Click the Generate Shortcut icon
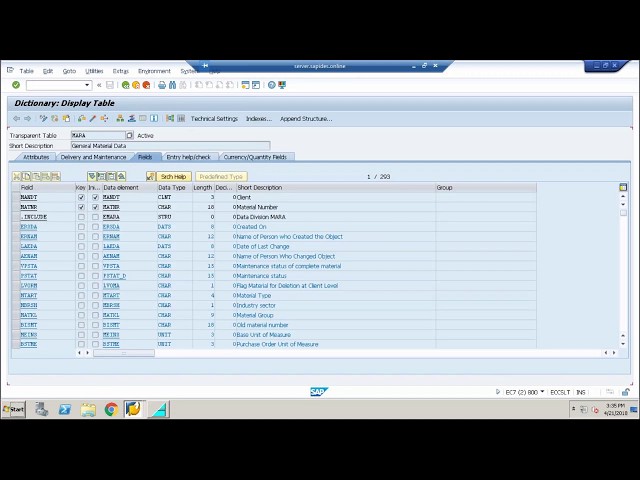640x480 pixels. point(256,85)
